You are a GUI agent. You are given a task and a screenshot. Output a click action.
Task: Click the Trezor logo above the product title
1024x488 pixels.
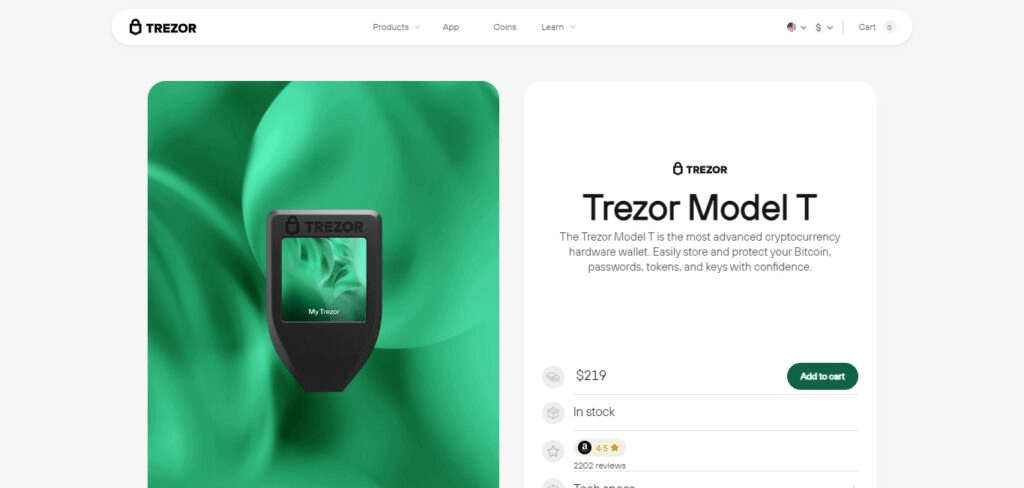pyautogui.click(x=699, y=169)
